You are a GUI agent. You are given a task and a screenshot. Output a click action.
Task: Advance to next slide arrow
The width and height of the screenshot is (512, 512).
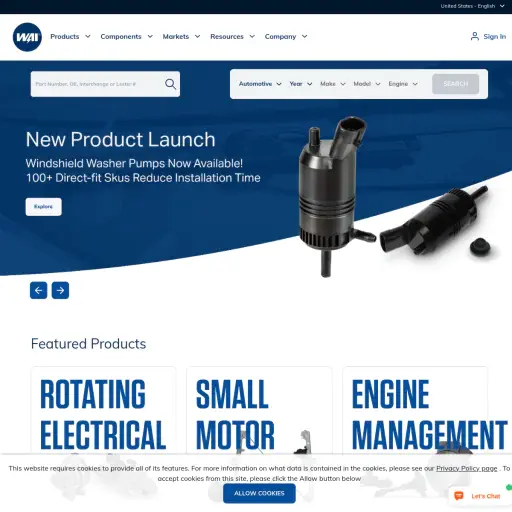pyautogui.click(x=60, y=290)
